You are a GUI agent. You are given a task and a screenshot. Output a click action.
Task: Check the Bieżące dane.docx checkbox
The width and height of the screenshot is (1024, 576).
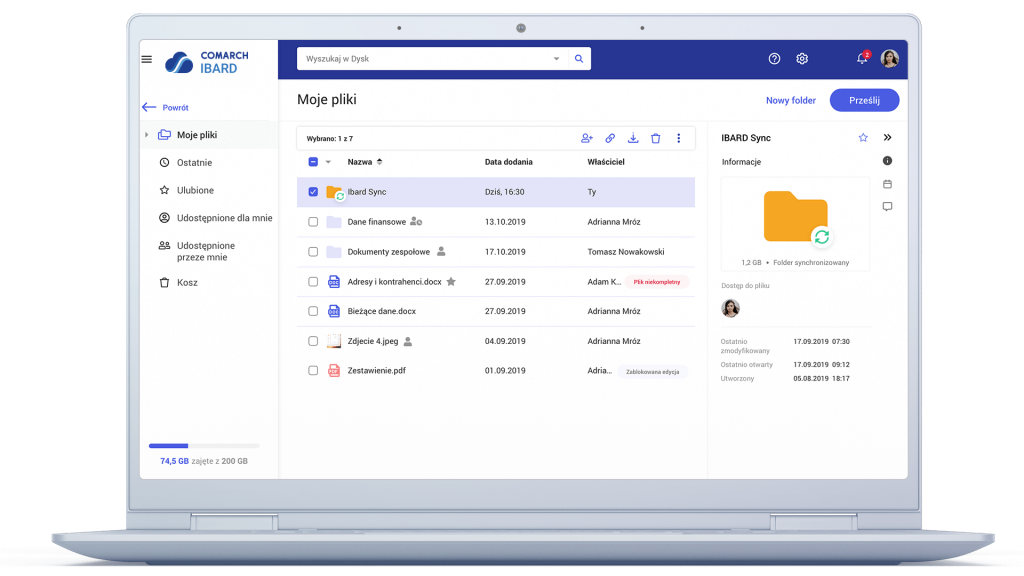coord(313,312)
